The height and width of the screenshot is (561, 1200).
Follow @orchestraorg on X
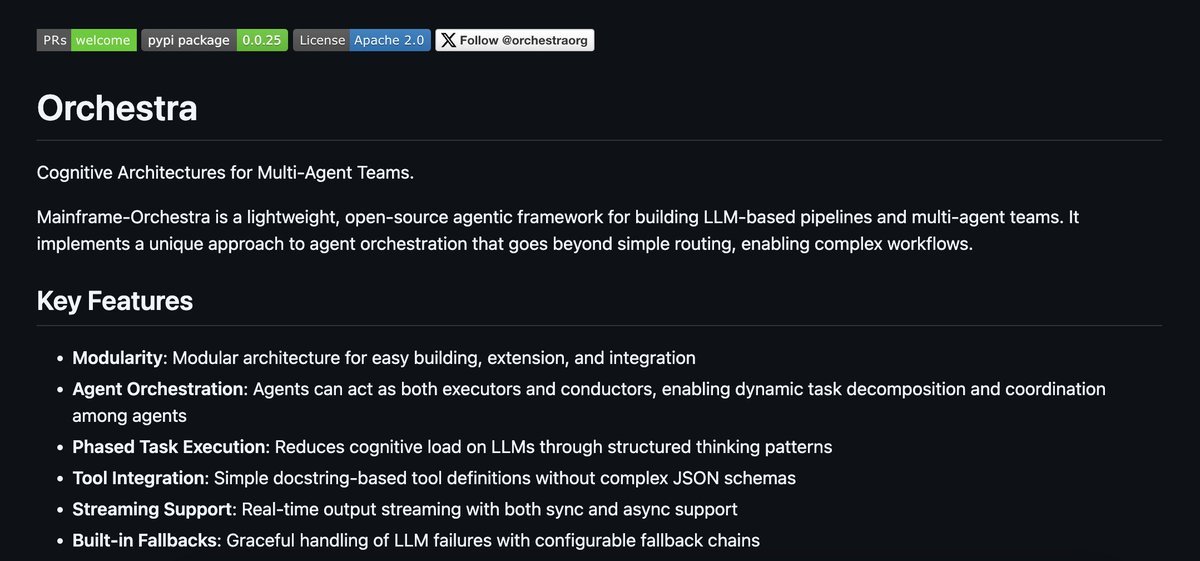click(515, 40)
